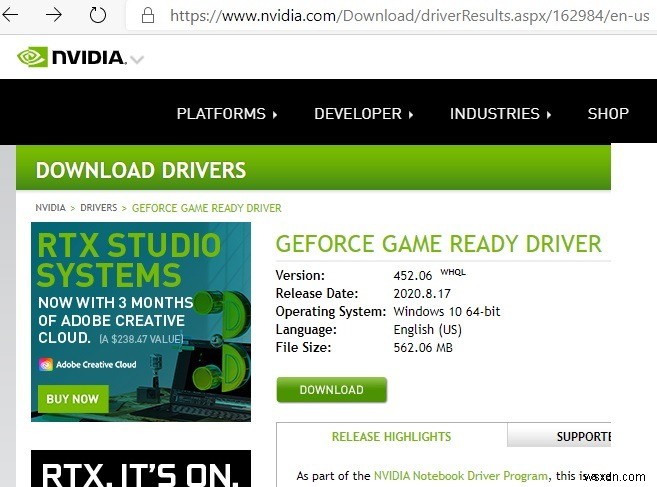Go to the NVIDIA breadcrumb link

click(50, 208)
